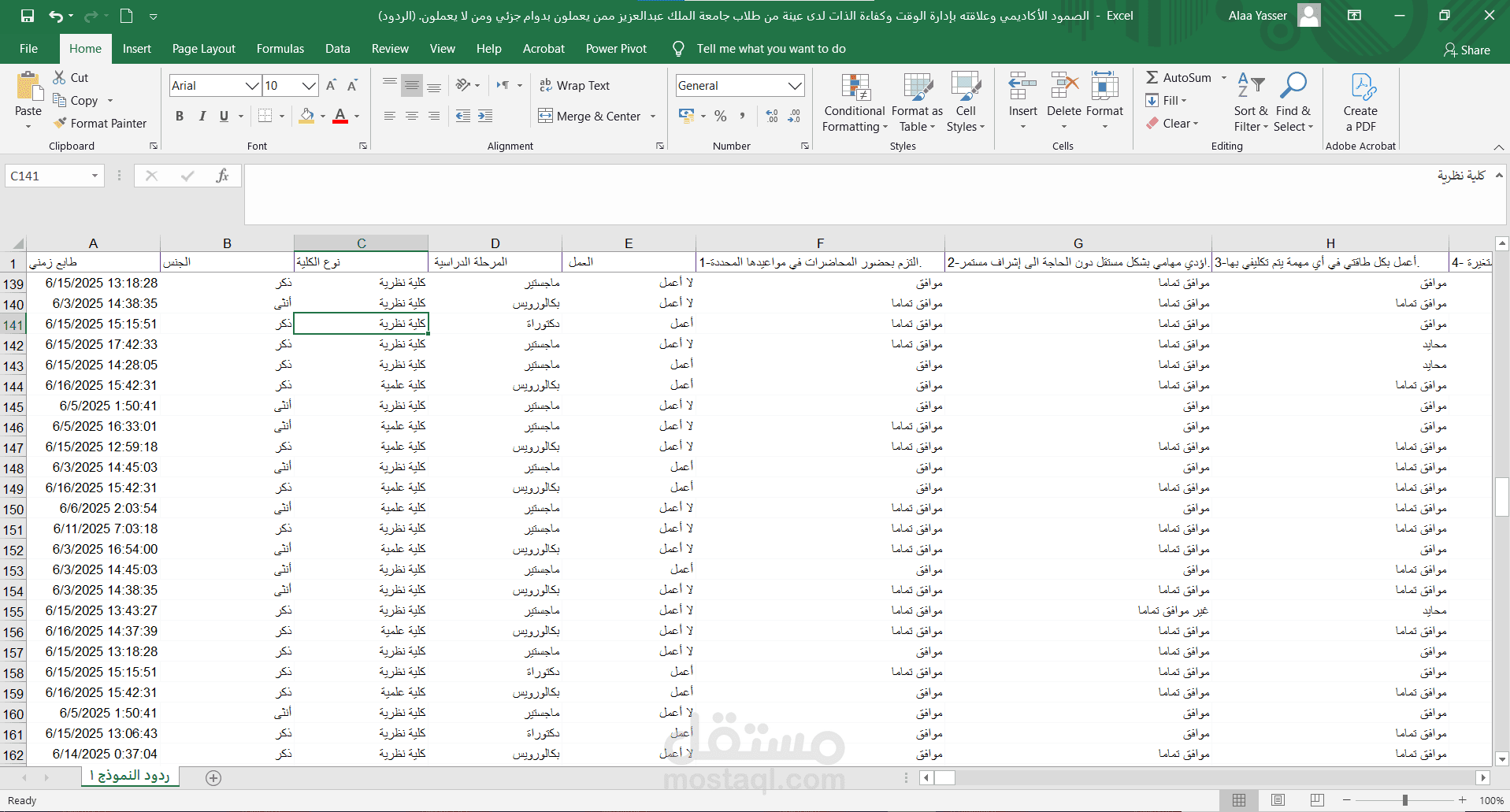Open the Power Pivot tab
Image resolution: width=1510 pixels, height=812 pixels.
[616, 49]
